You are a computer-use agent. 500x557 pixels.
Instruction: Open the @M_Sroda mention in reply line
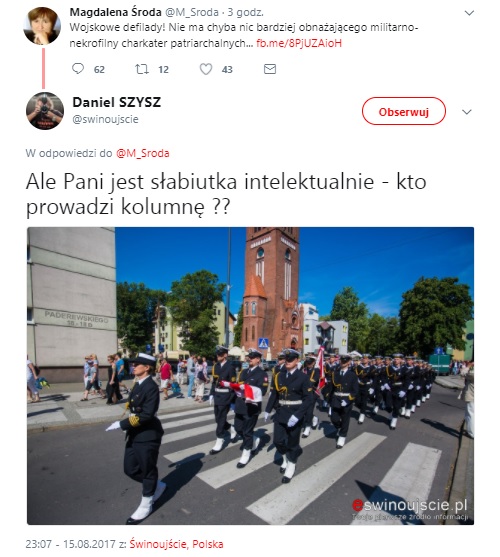[x=143, y=153]
